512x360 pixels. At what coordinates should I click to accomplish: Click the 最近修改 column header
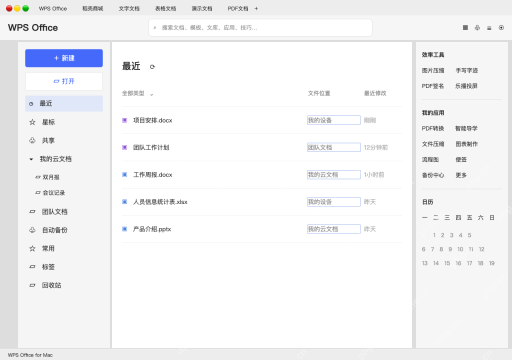point(375,93)
